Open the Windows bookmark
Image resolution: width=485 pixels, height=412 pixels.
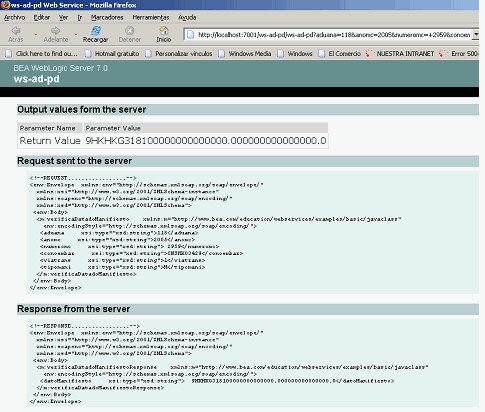click(x=295, y=54)
